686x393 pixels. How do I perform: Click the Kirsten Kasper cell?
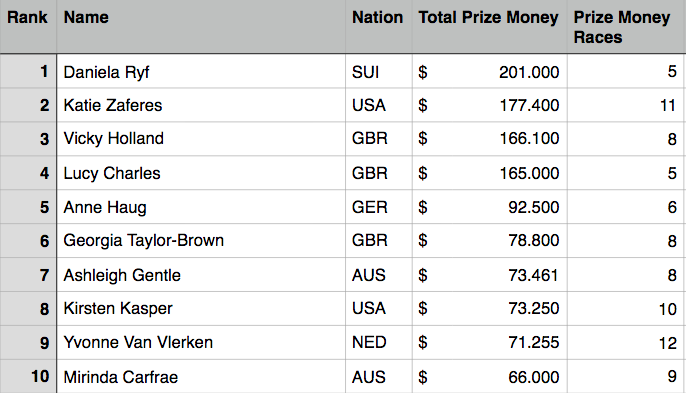[201, 309]
